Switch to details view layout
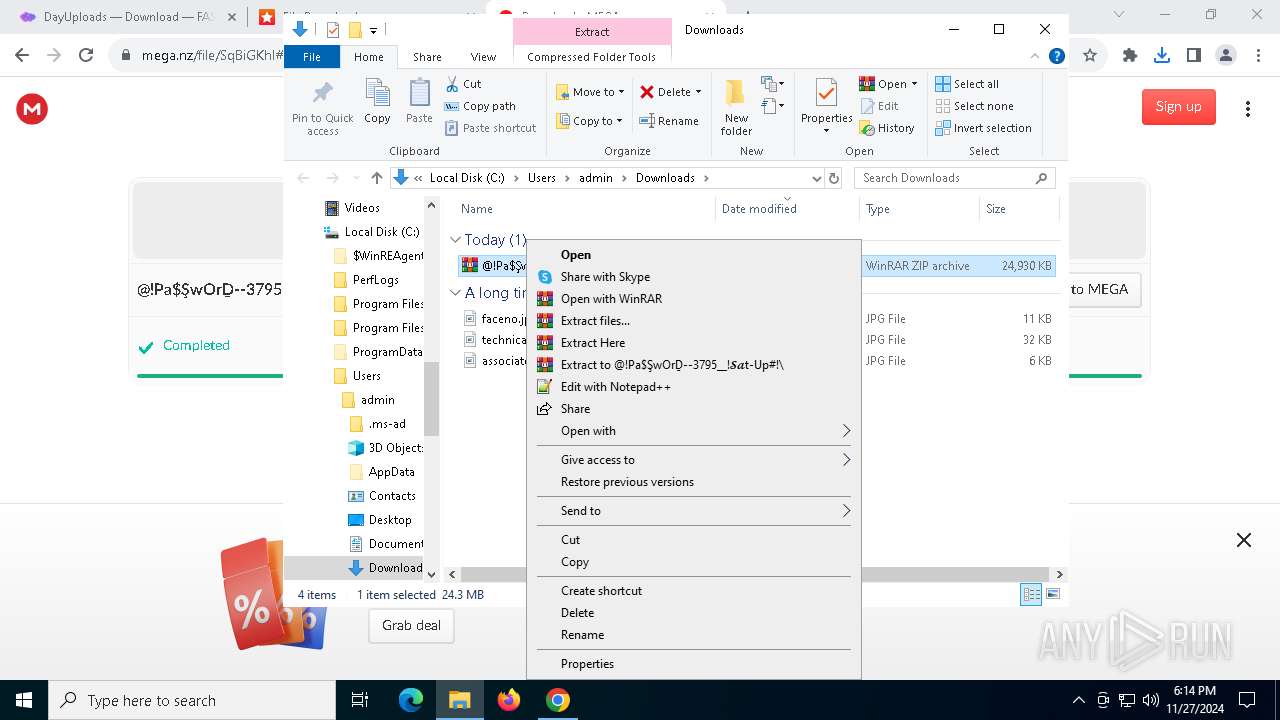Image resolution: width=1280 pixels, height=720 pixels. tap(1031, 594)
